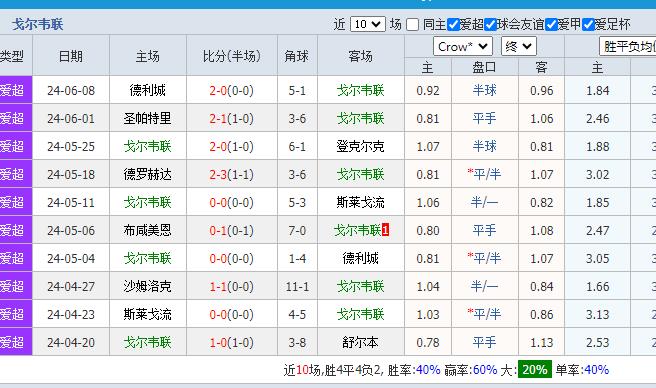The width and height of the screenshot is (656, 388).
Task: Click 半/一 handicap on 24-05-11 row
Action: click(x=484, y=203)
